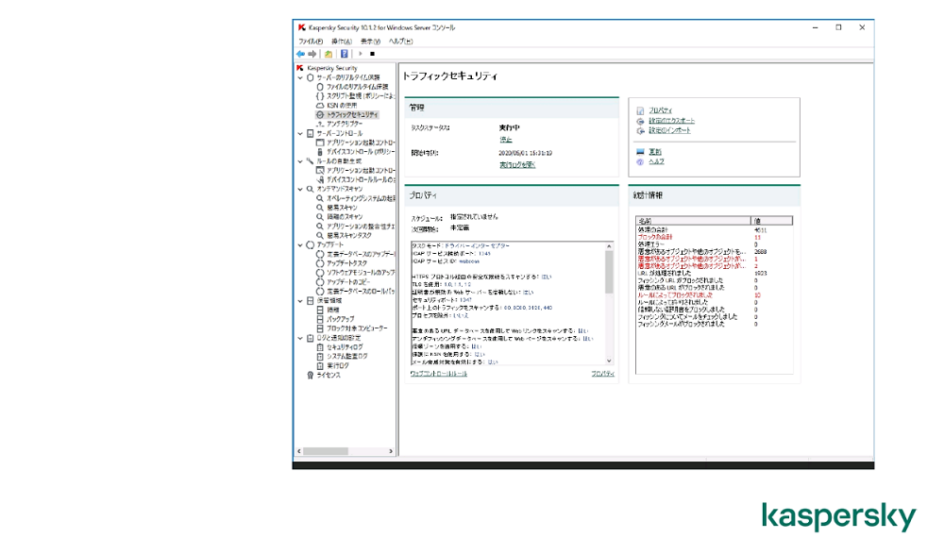944x538 pixels.
Task: Click the export settings arrow icon
Action: tap(640, 121)
